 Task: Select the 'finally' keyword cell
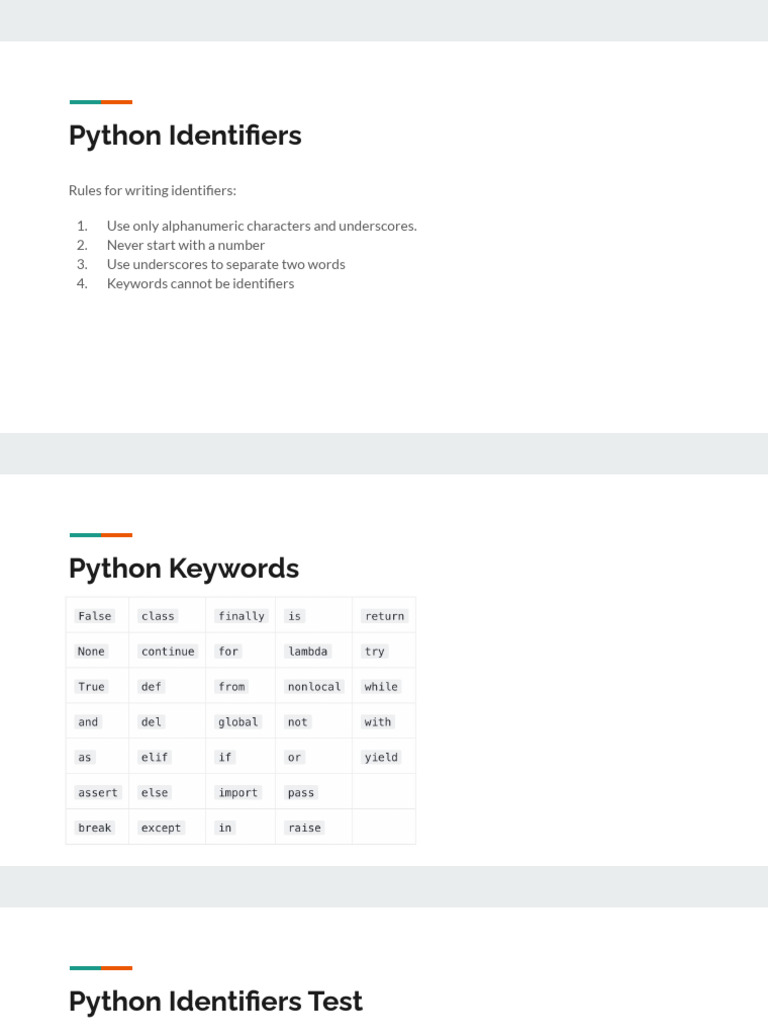241,616
